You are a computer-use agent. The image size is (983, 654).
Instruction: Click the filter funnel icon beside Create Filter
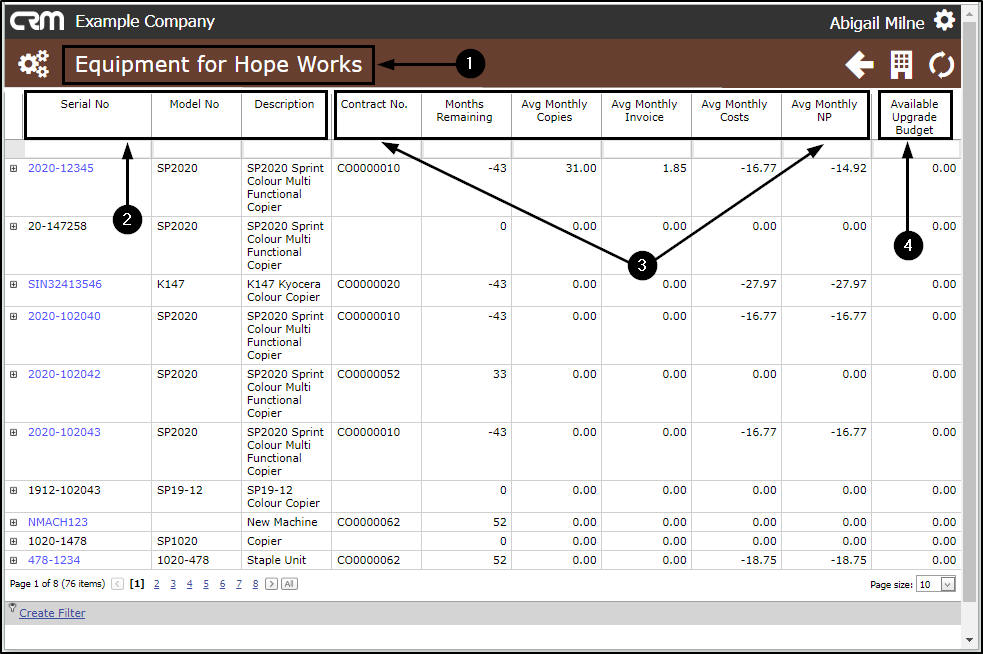point(12,608)
